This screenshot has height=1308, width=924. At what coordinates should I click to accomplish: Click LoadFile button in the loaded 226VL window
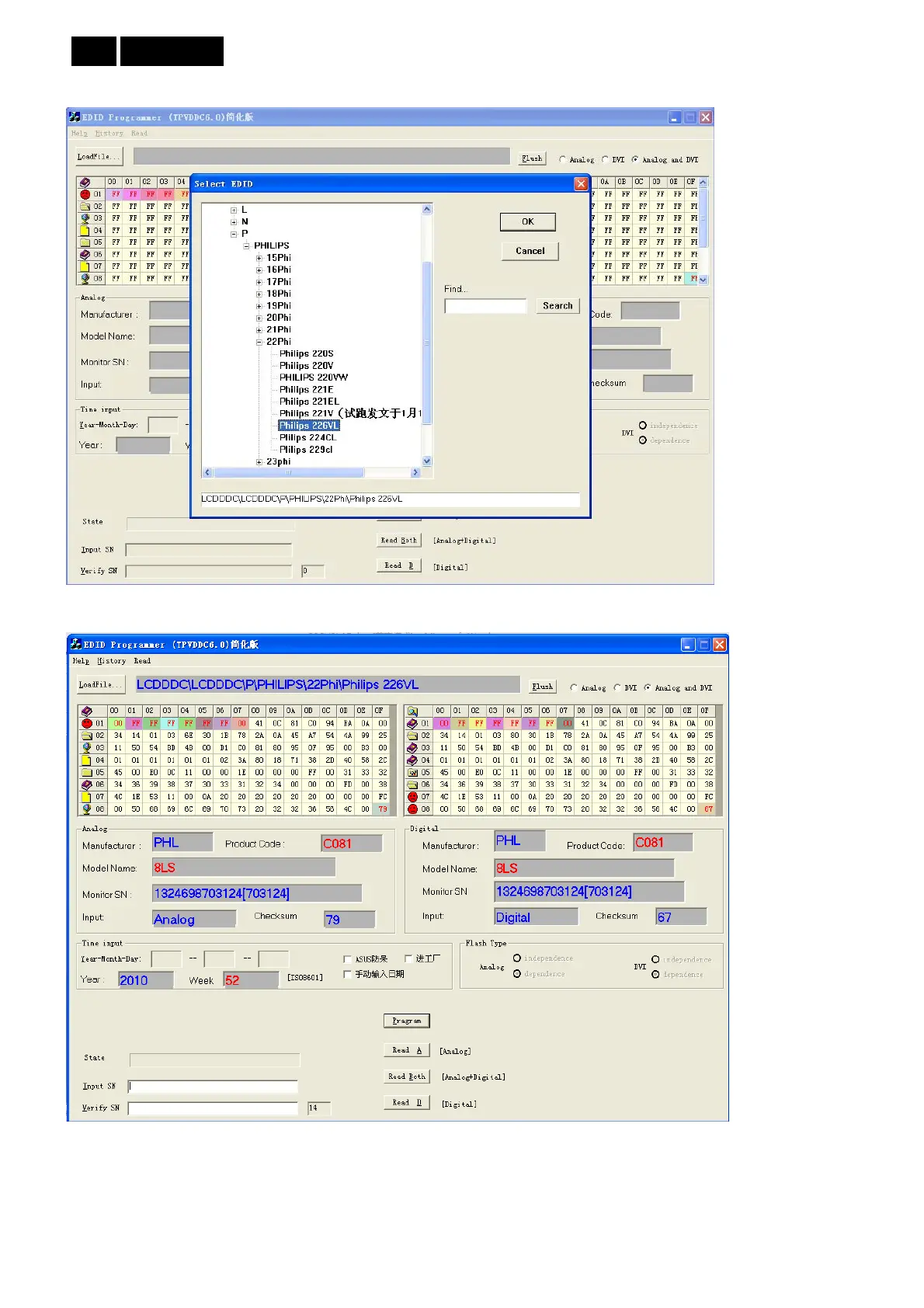coord(101,685)
